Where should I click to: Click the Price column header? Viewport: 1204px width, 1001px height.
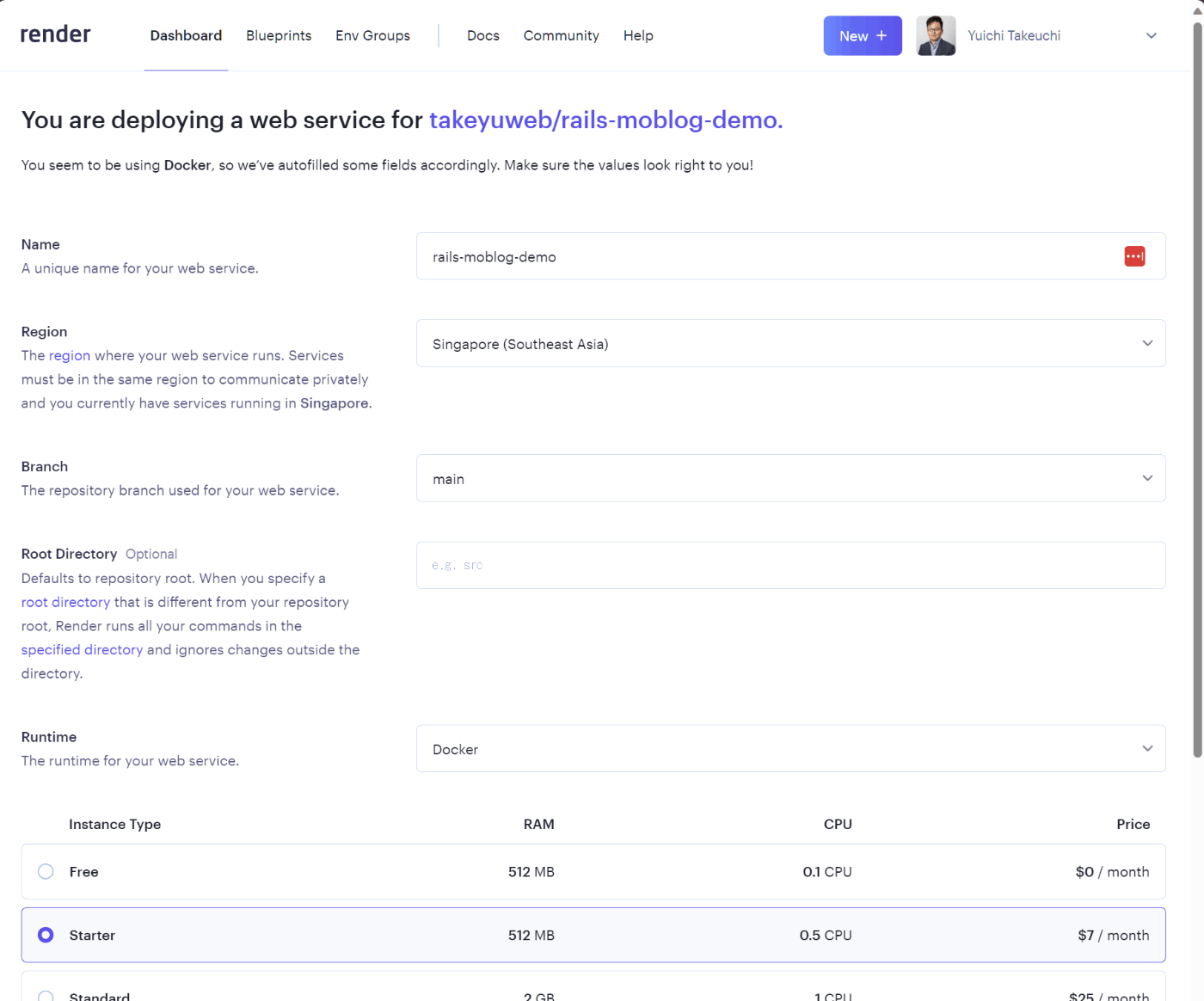click(x=1133, y=824)
